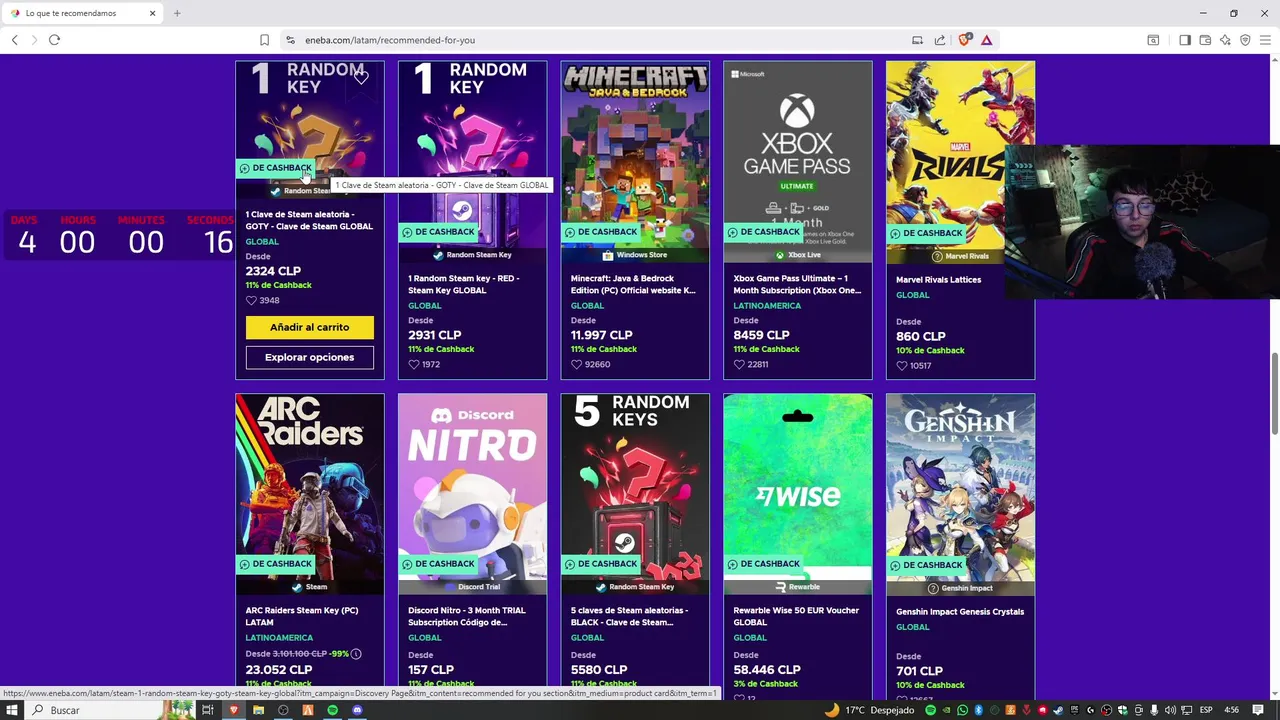Toggle the browser sidebar panel icon

[x=1185, y=40]
